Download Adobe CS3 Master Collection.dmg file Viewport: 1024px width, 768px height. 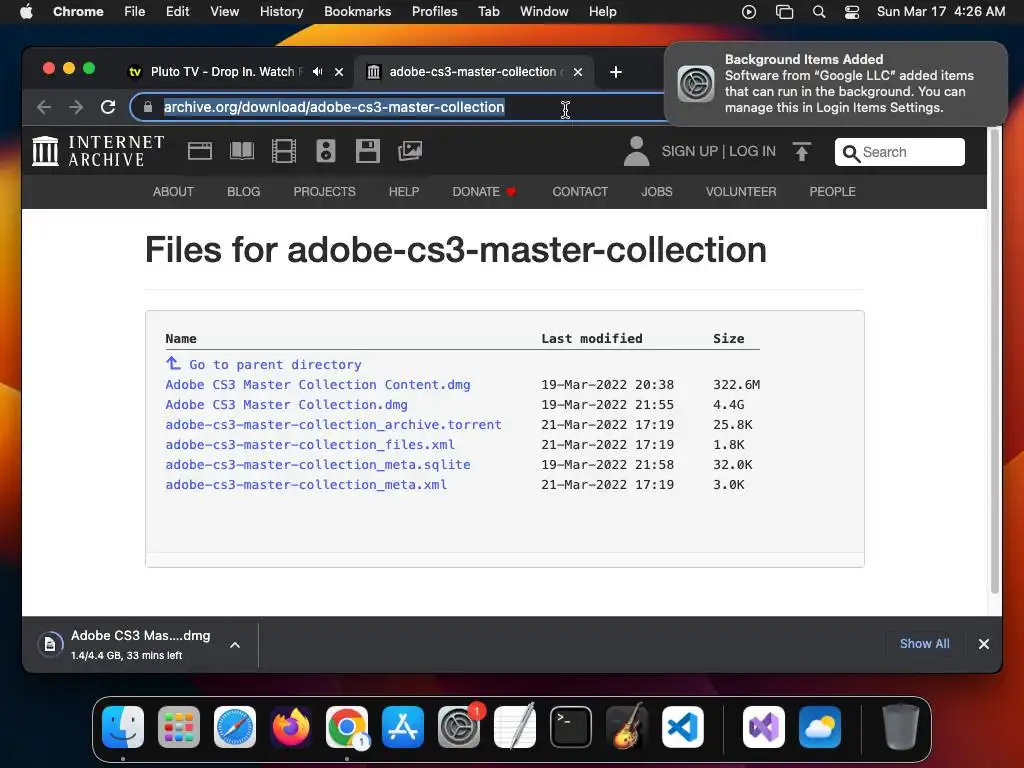[x=287, y=405]
